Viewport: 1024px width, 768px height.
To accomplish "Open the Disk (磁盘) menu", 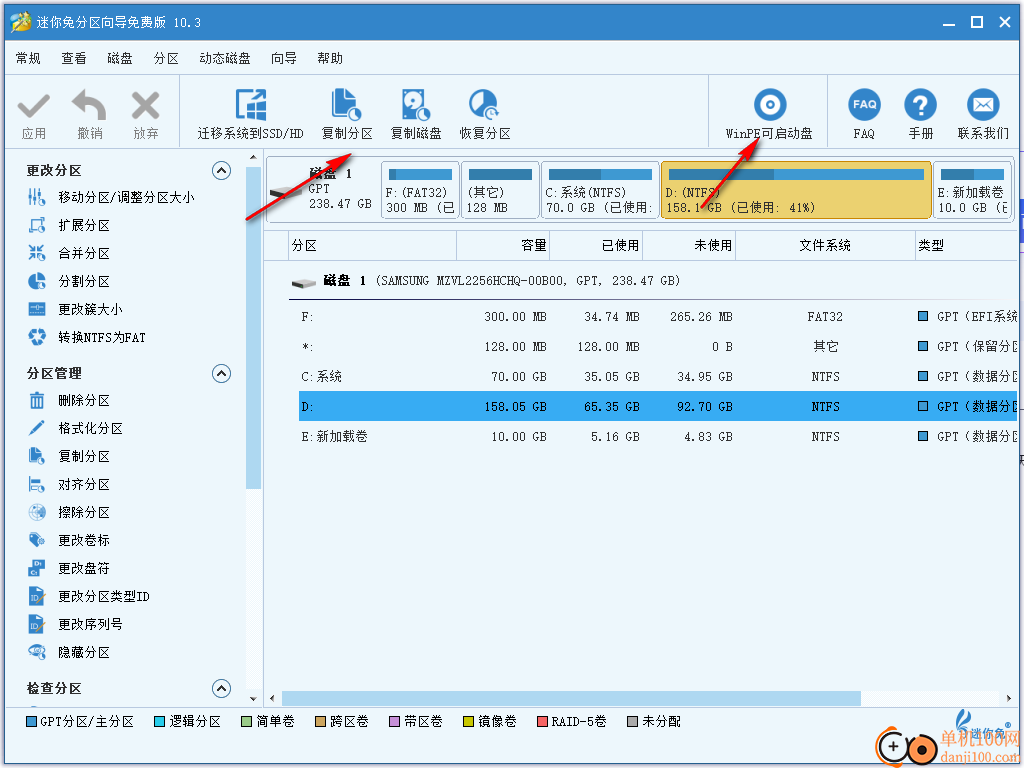I will (120, 59).
